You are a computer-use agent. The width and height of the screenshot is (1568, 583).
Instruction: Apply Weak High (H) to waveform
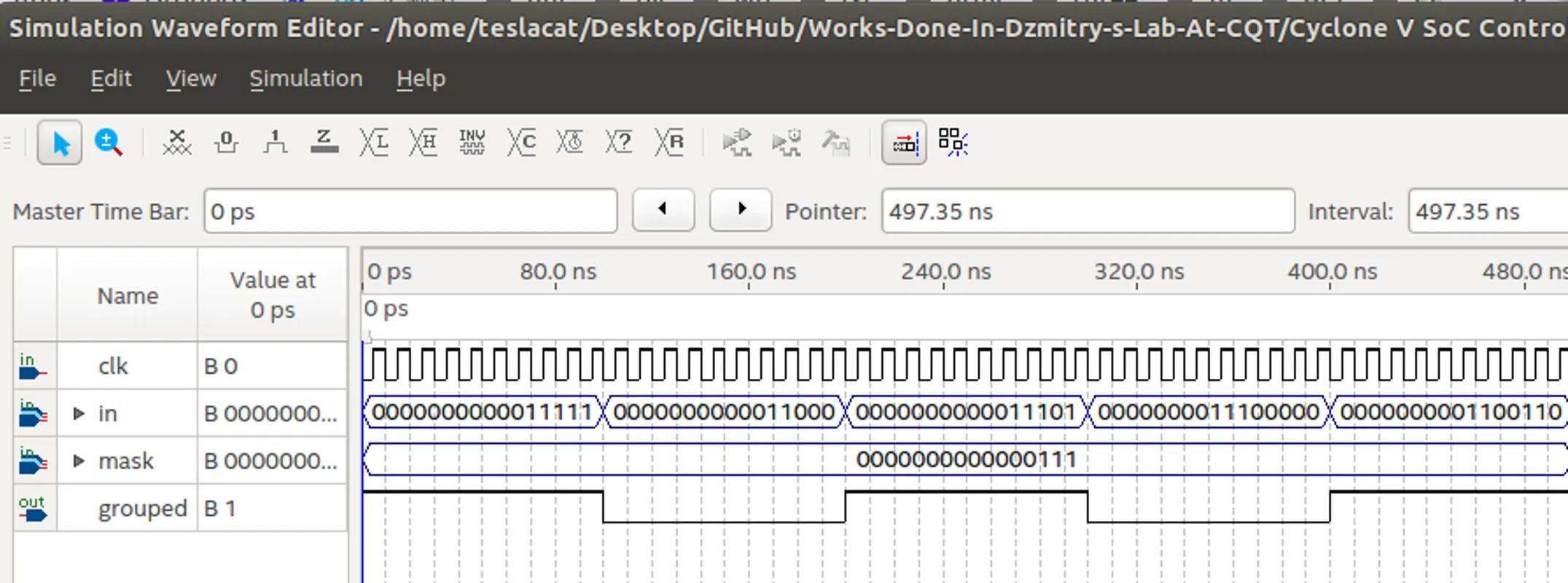423,143
